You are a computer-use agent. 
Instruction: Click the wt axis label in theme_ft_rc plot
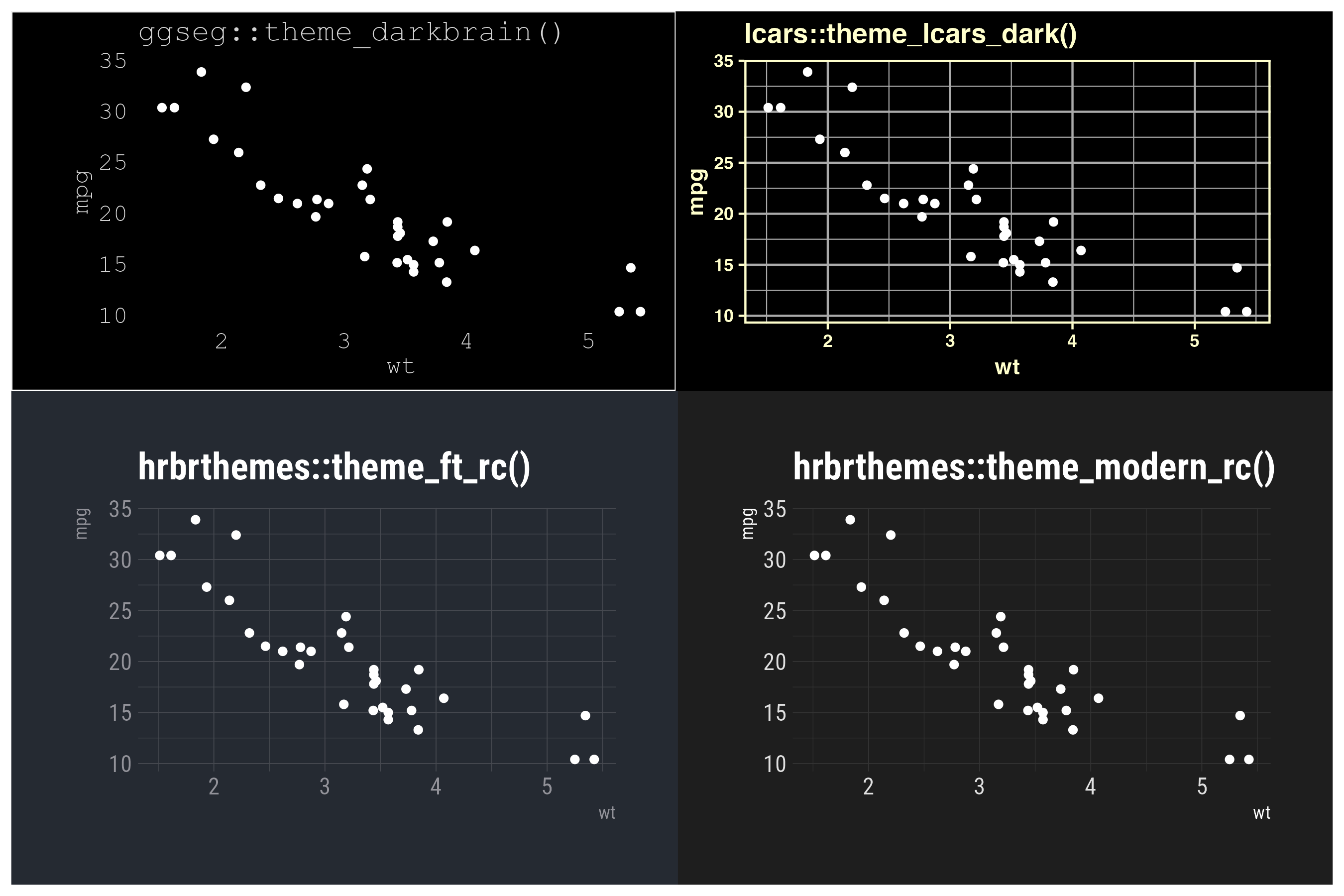pyautogui.click(x=606, y=812)
